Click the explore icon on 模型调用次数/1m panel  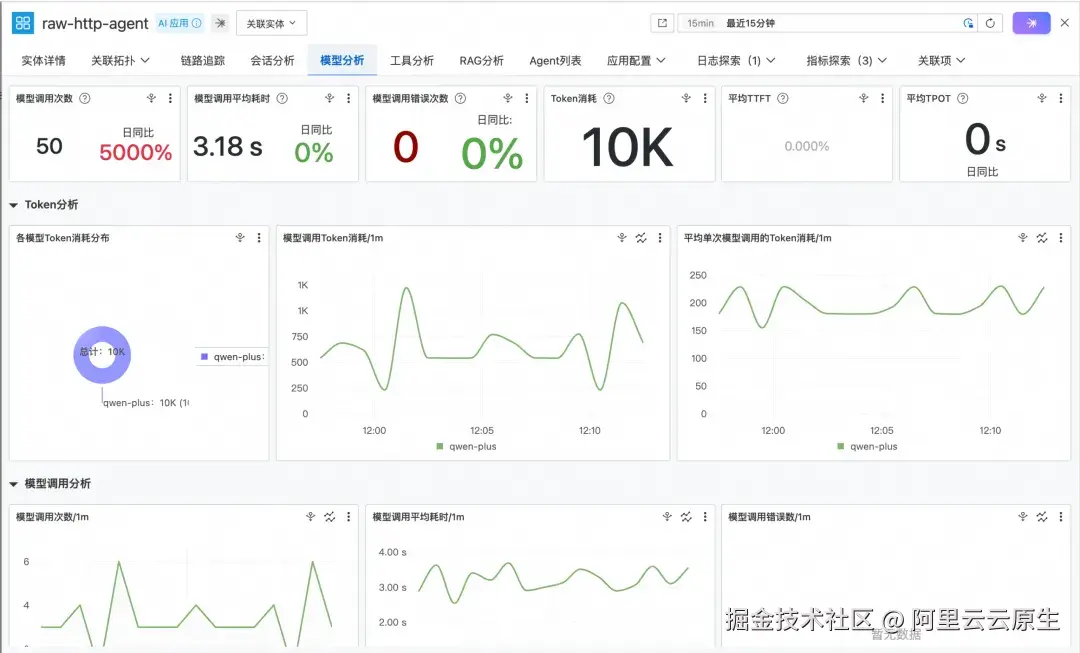tap(311, 517)
